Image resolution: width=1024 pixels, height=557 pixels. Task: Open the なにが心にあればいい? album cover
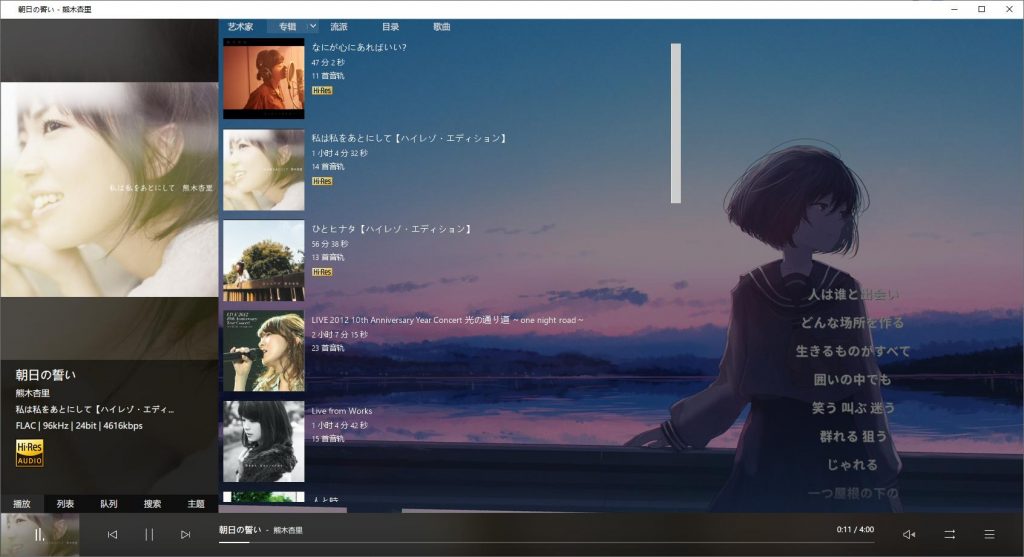[x=264, y=78]
